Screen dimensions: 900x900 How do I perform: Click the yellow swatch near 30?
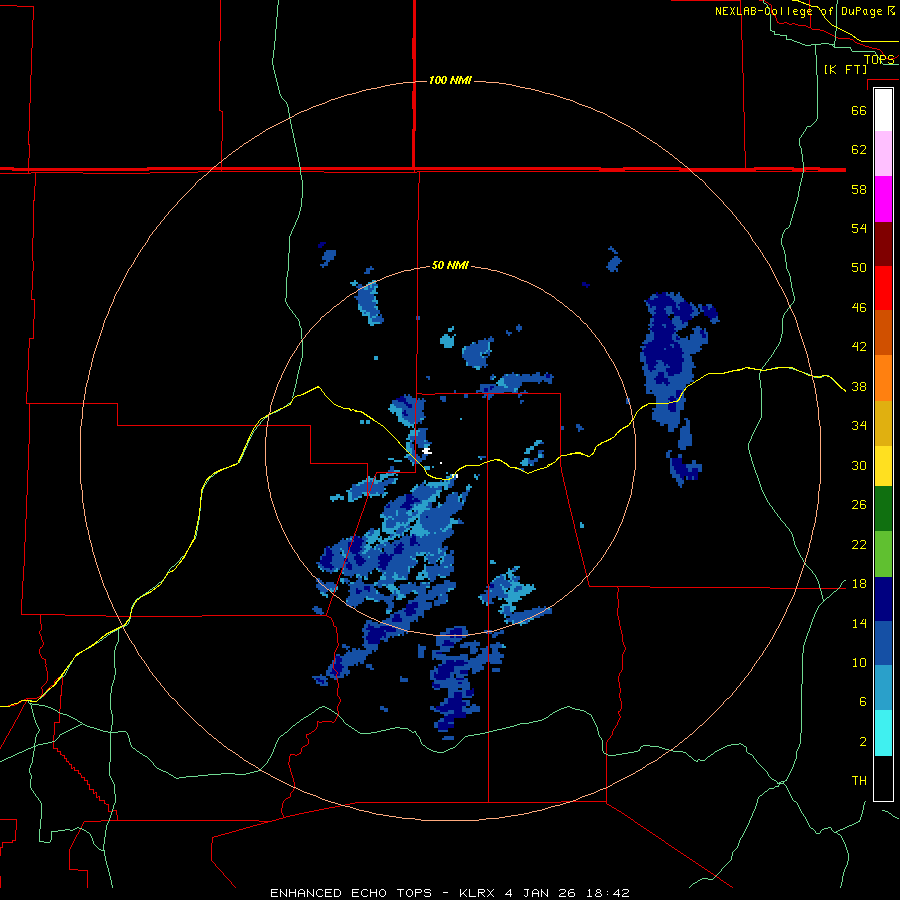coord(883,466)
